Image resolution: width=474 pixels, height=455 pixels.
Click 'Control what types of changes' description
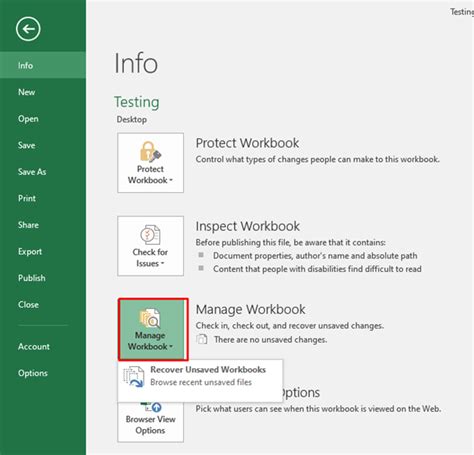coord(317,159)
